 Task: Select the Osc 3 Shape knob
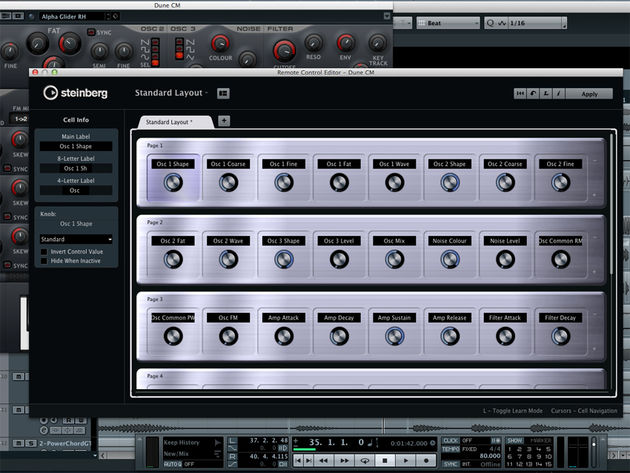click(284, 259)
